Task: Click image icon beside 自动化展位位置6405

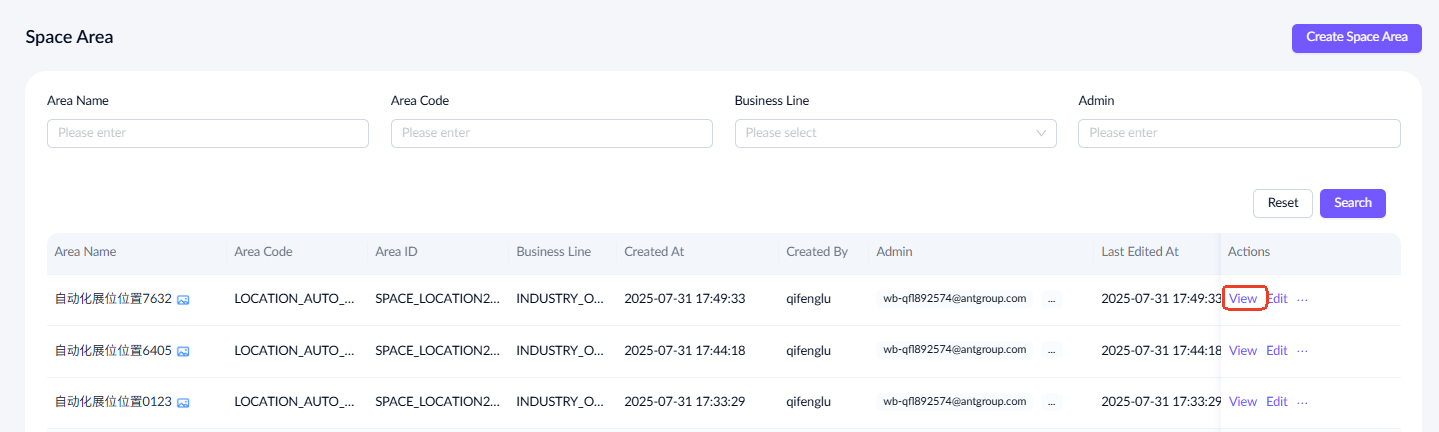Action: 183,351
